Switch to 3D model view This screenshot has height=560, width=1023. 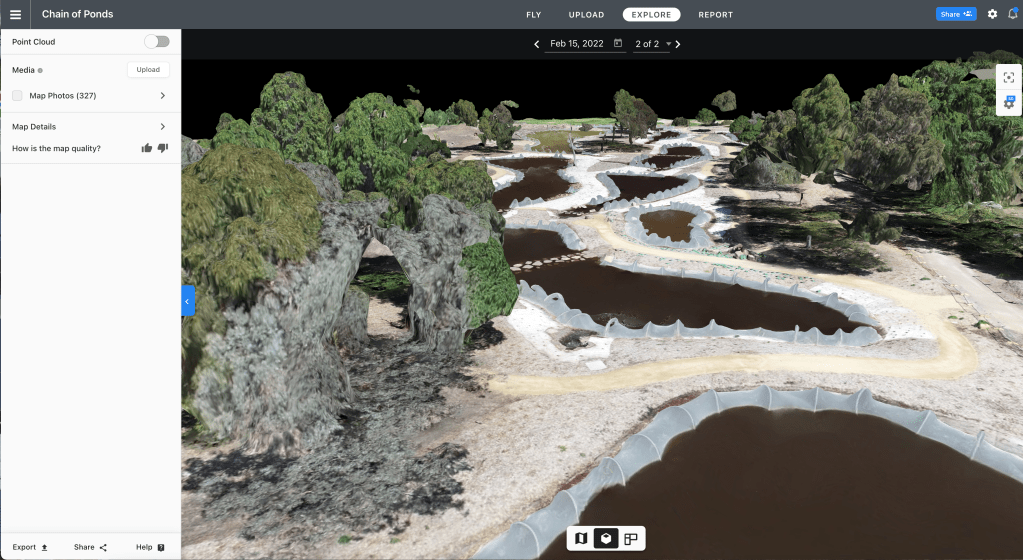coord(606,539)
